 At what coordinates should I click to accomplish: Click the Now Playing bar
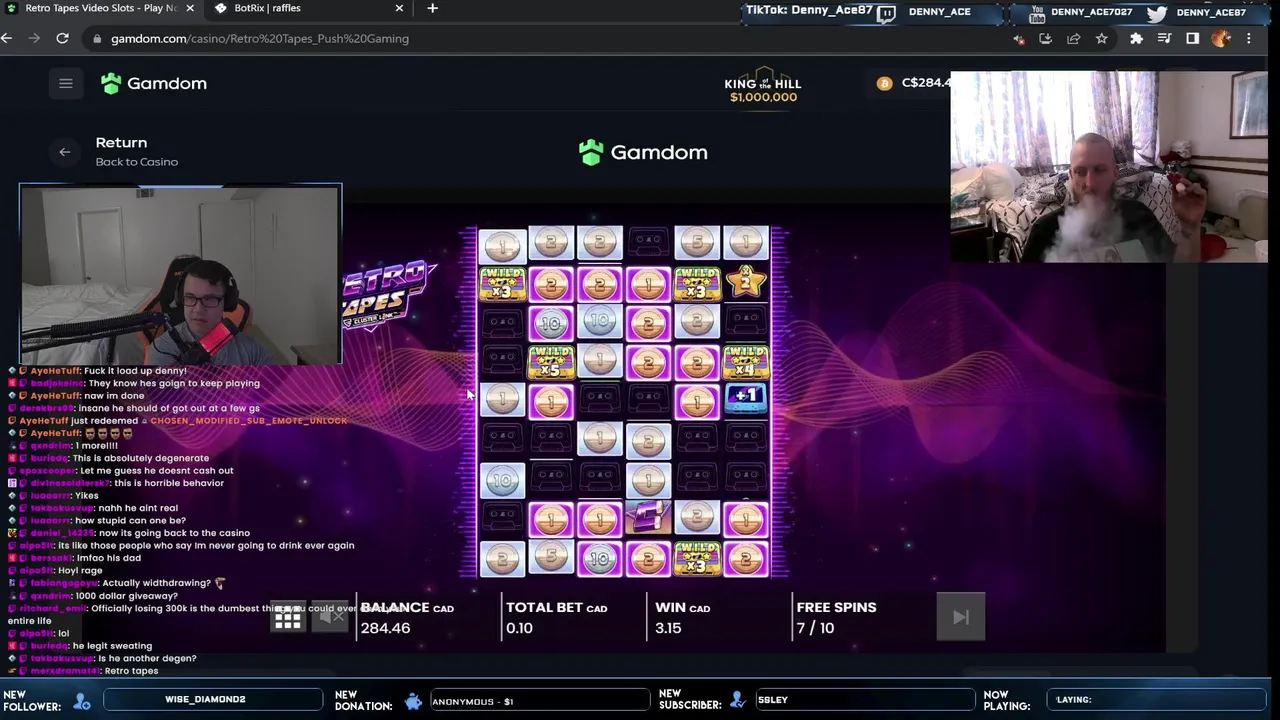tap(1158, 699)
